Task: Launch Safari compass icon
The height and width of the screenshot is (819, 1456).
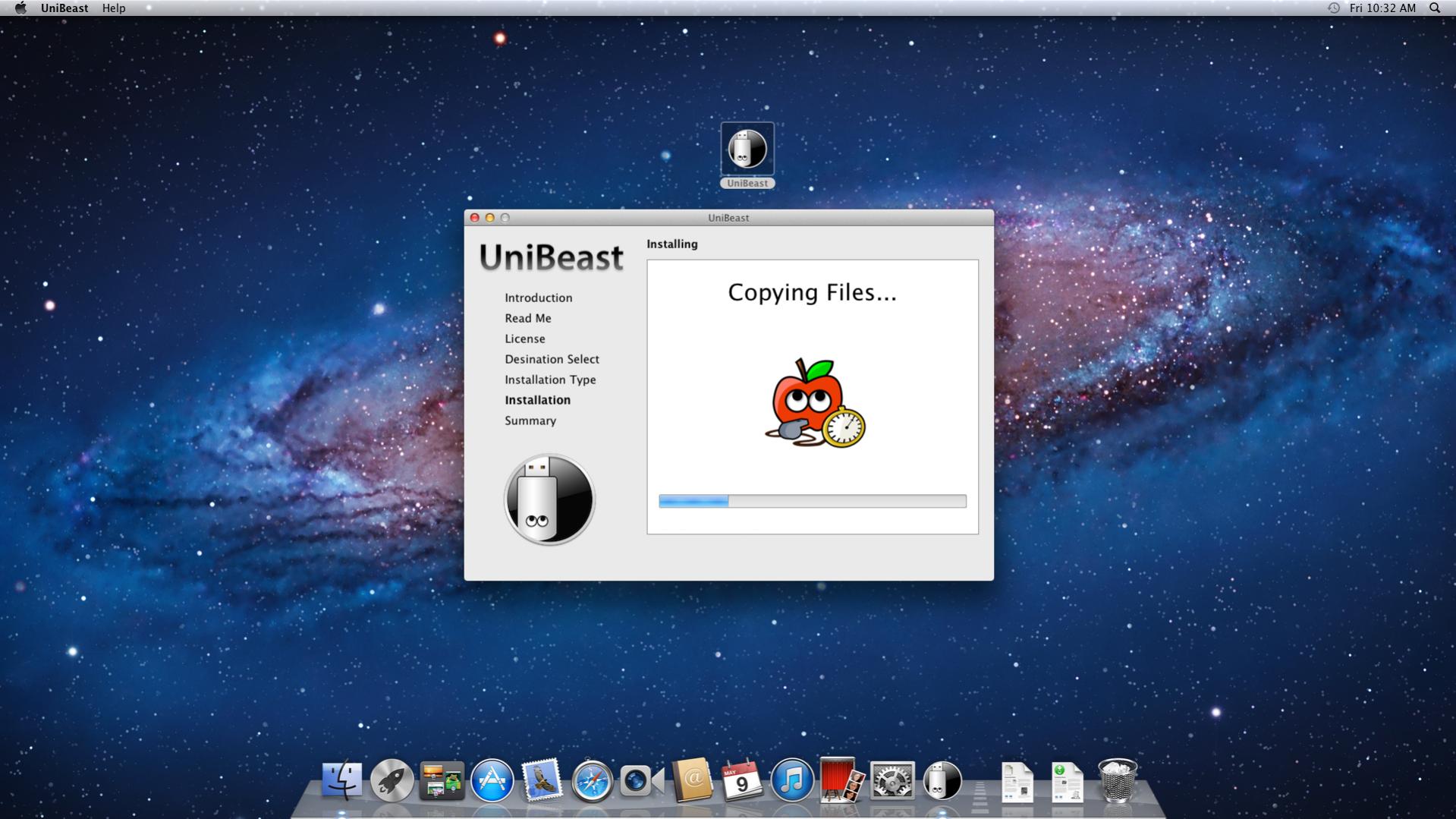Action: 592,780
